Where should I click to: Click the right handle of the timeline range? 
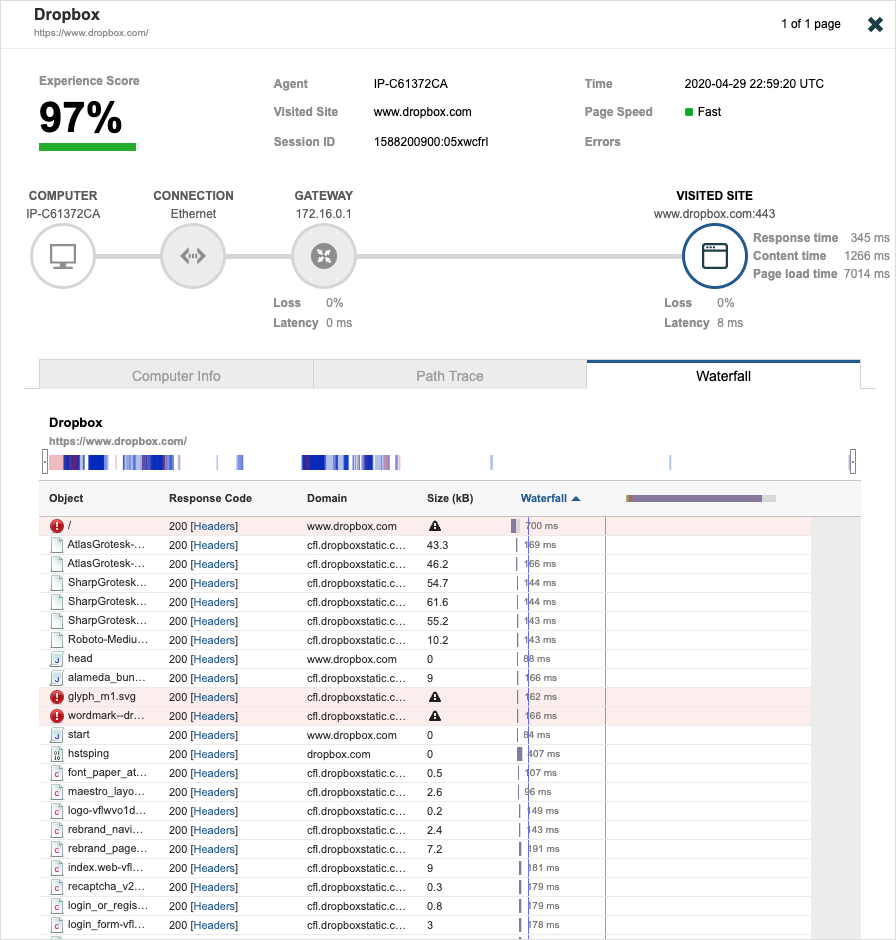(852, 461)
